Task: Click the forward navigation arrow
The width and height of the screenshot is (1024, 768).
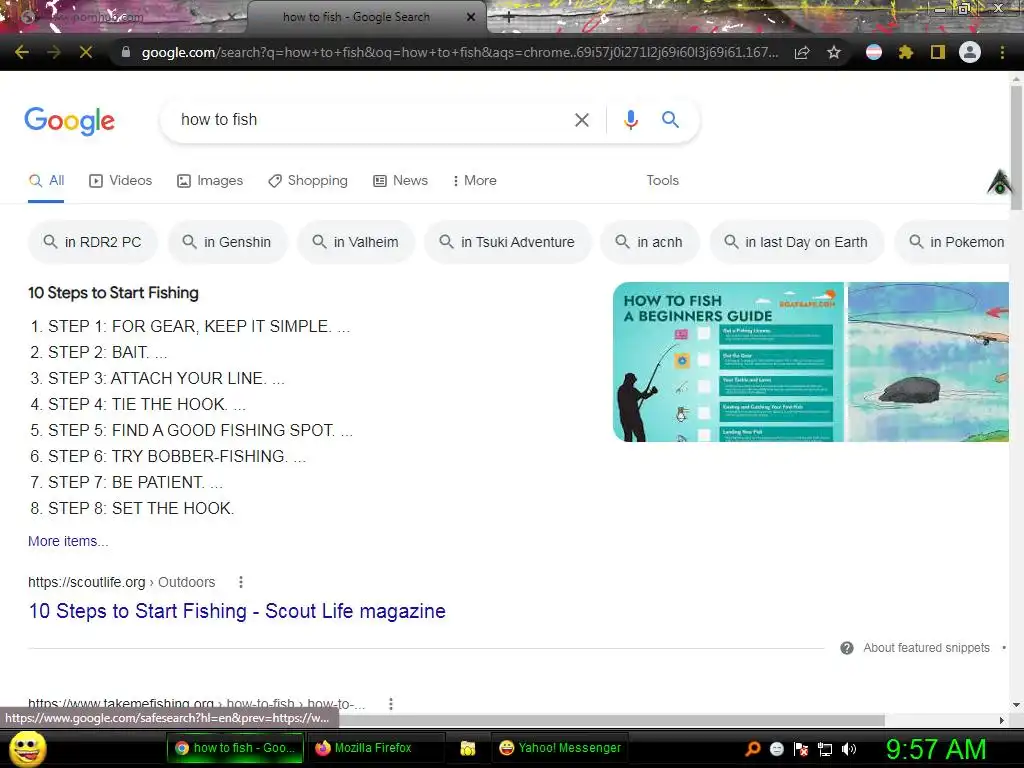Action: (54, 52)
